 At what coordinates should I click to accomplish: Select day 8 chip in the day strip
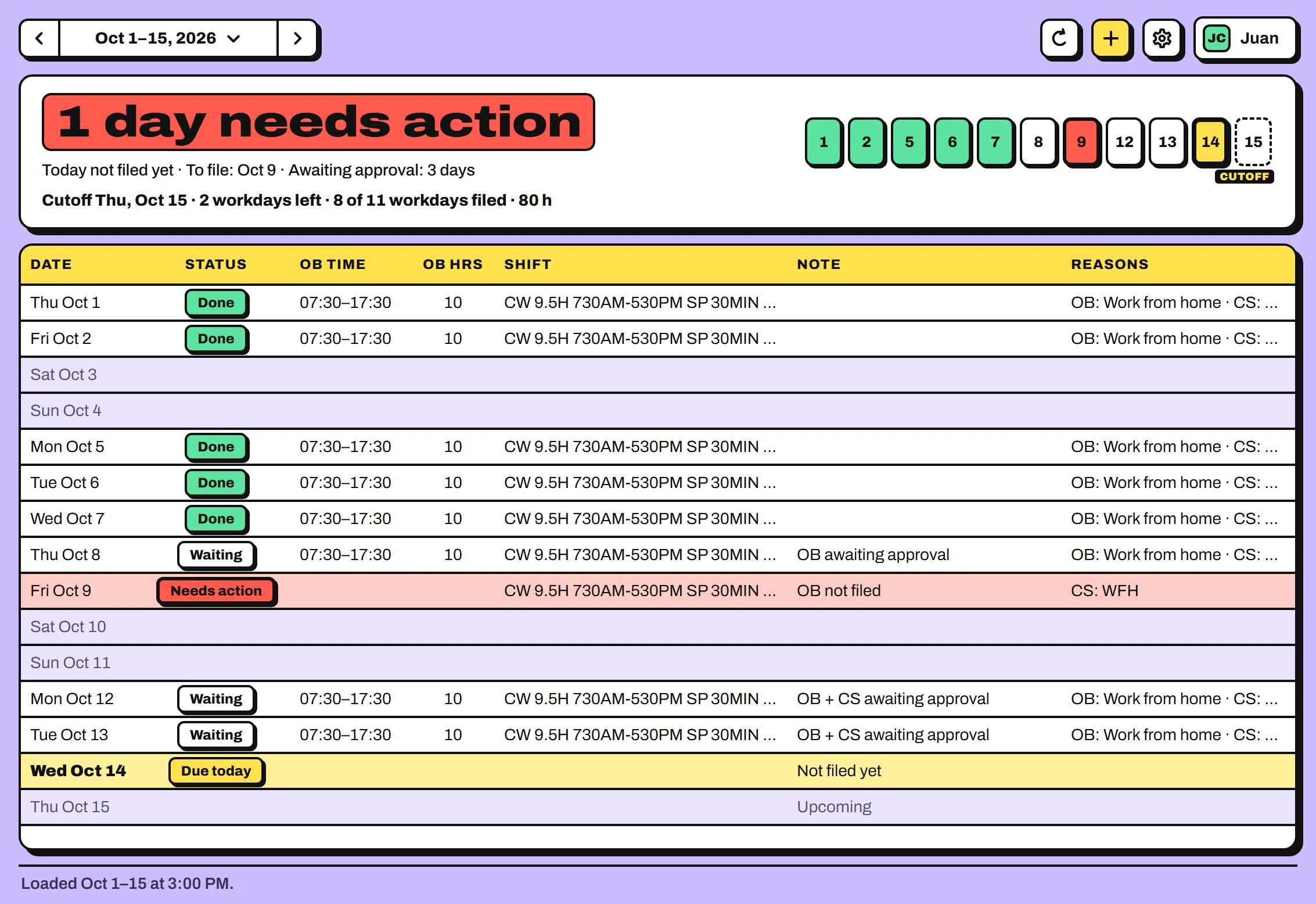[1038, 142]
